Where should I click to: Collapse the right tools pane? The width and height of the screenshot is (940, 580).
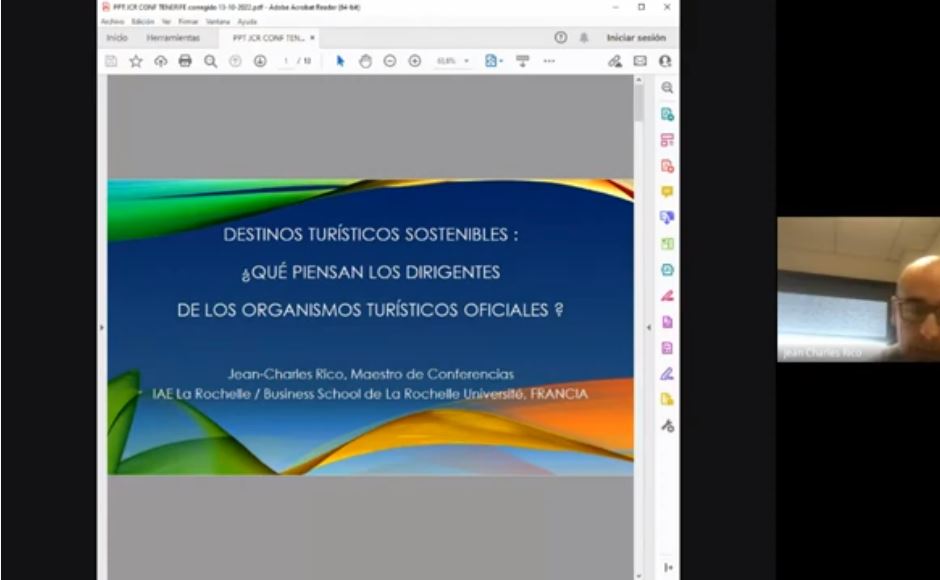coord(648,327)
